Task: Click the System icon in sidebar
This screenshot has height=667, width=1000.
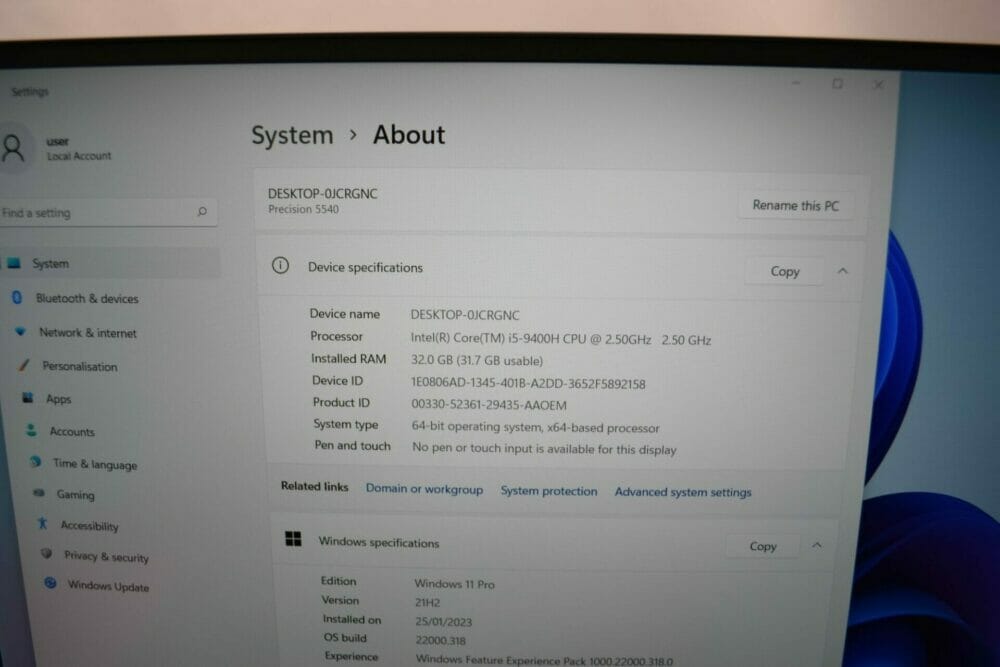Action: pos(14,263)
